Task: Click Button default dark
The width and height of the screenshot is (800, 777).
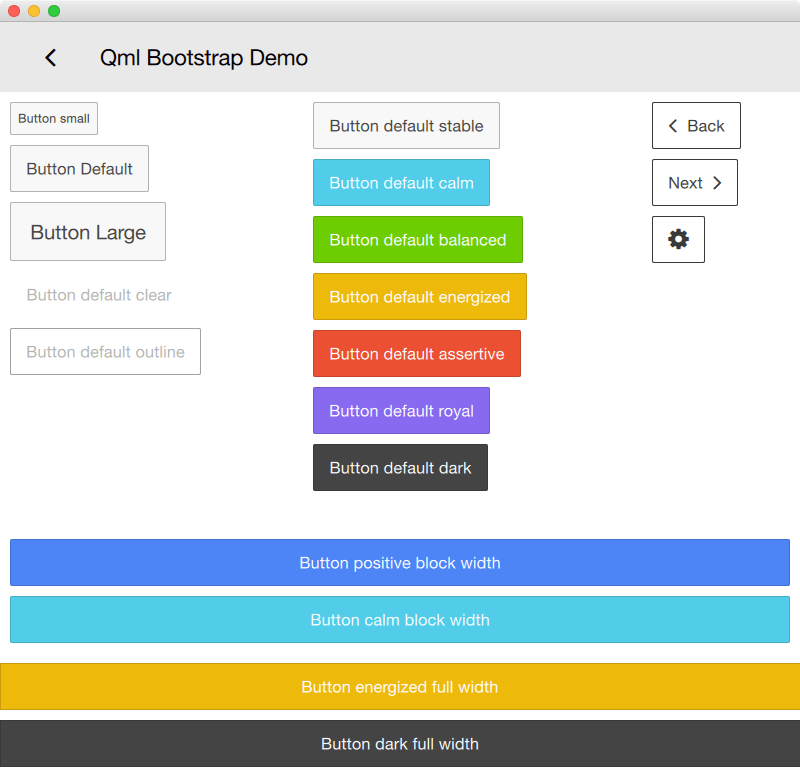Action: click(x=400, y=467)
